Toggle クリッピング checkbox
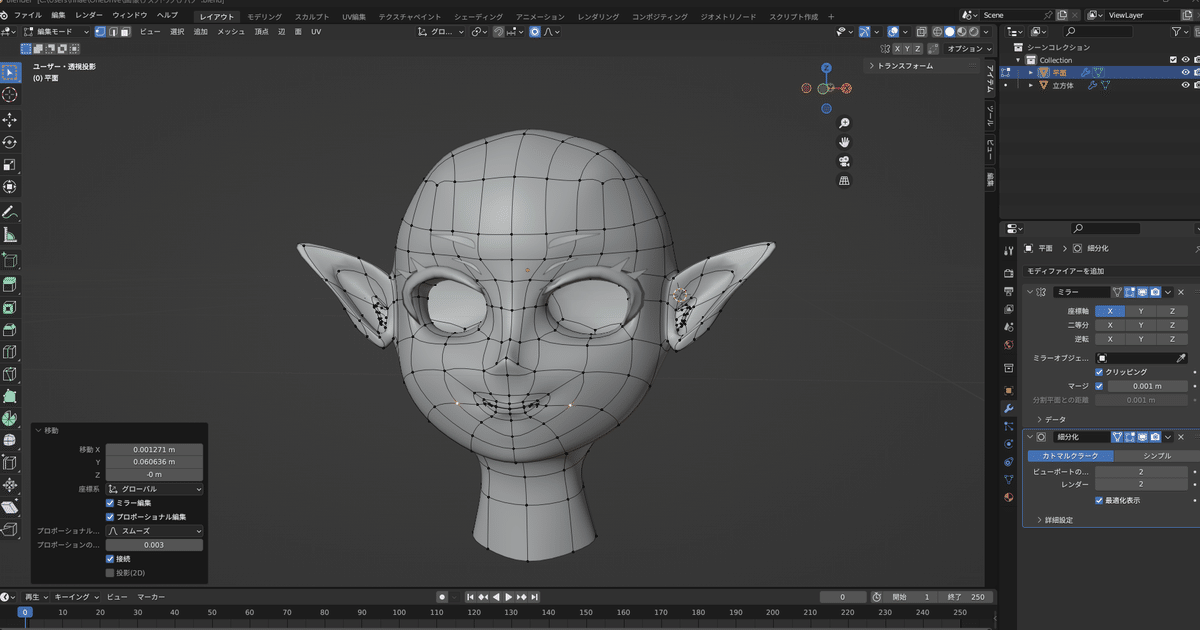 click(x=1100, y=372)
